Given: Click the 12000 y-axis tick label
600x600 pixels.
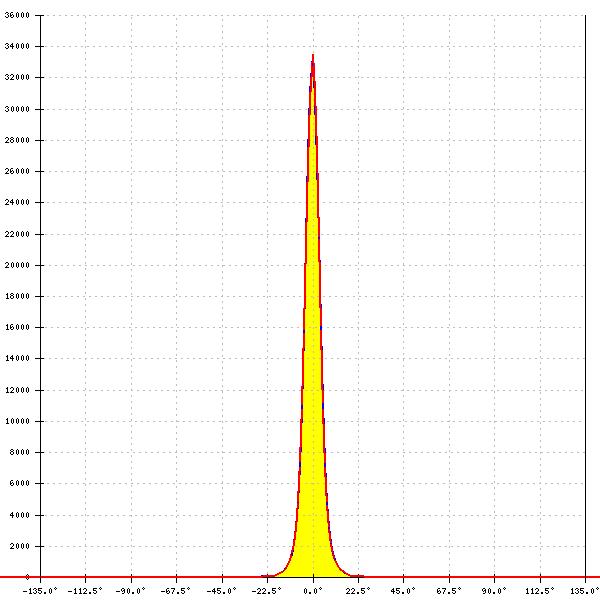Looking at the screenshot, I should (x=17, y=390).
